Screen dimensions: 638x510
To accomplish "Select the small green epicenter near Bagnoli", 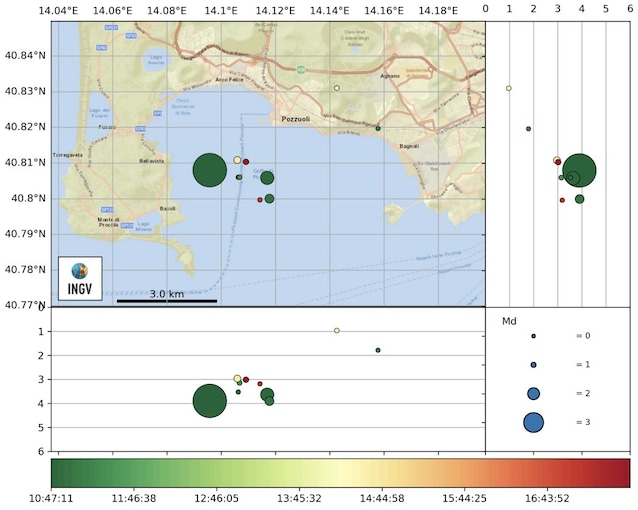I will coord(378,128).
